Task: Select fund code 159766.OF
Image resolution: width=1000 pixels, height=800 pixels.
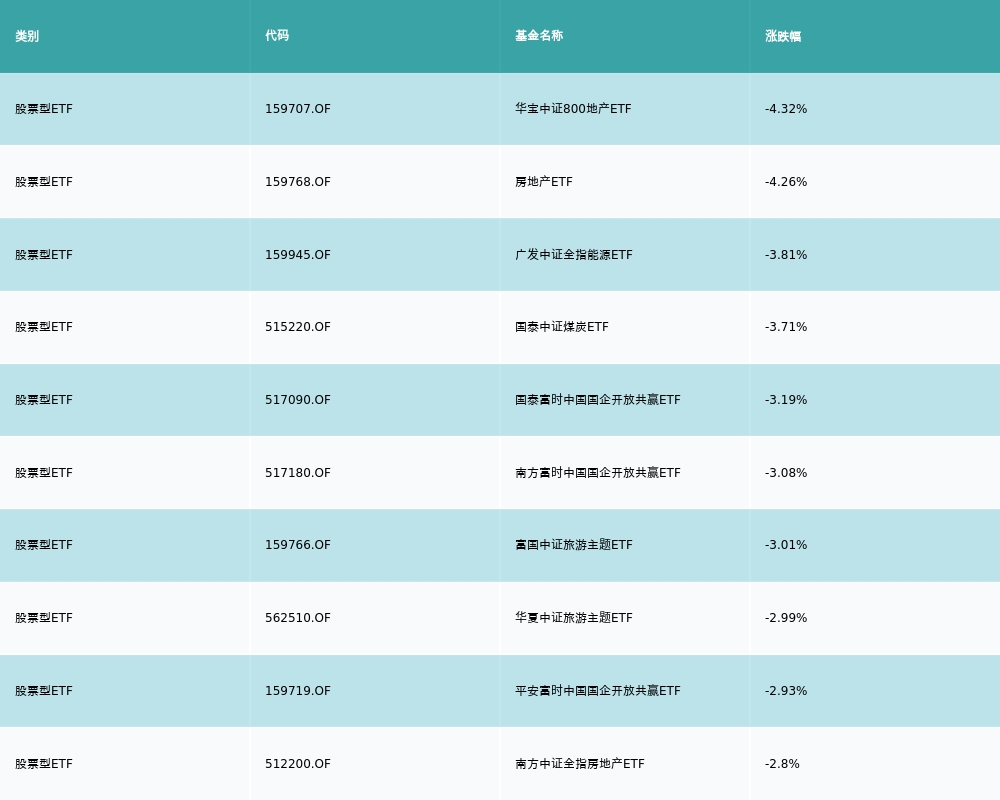Action: click(298, 545)
